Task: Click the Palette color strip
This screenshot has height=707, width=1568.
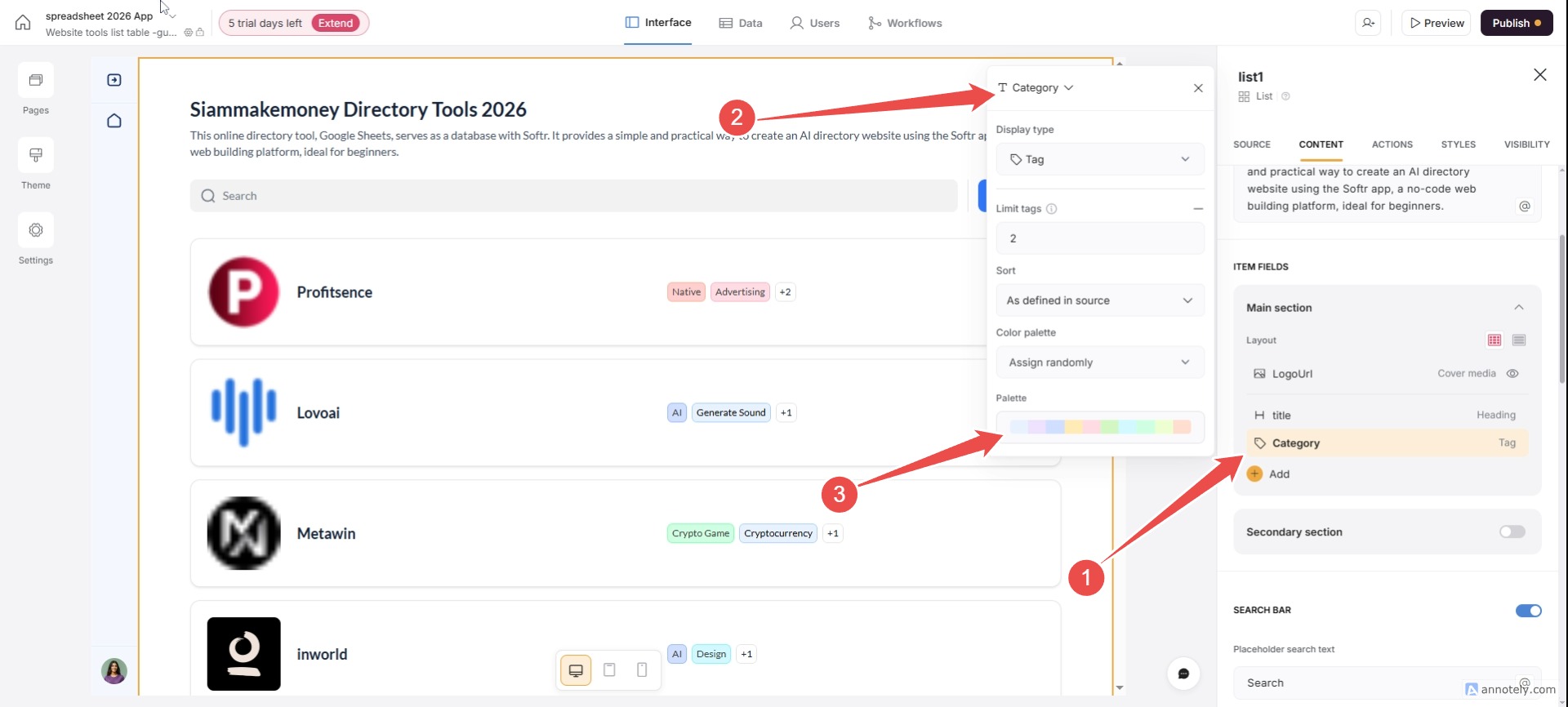Action: [x=1099, y=427]
